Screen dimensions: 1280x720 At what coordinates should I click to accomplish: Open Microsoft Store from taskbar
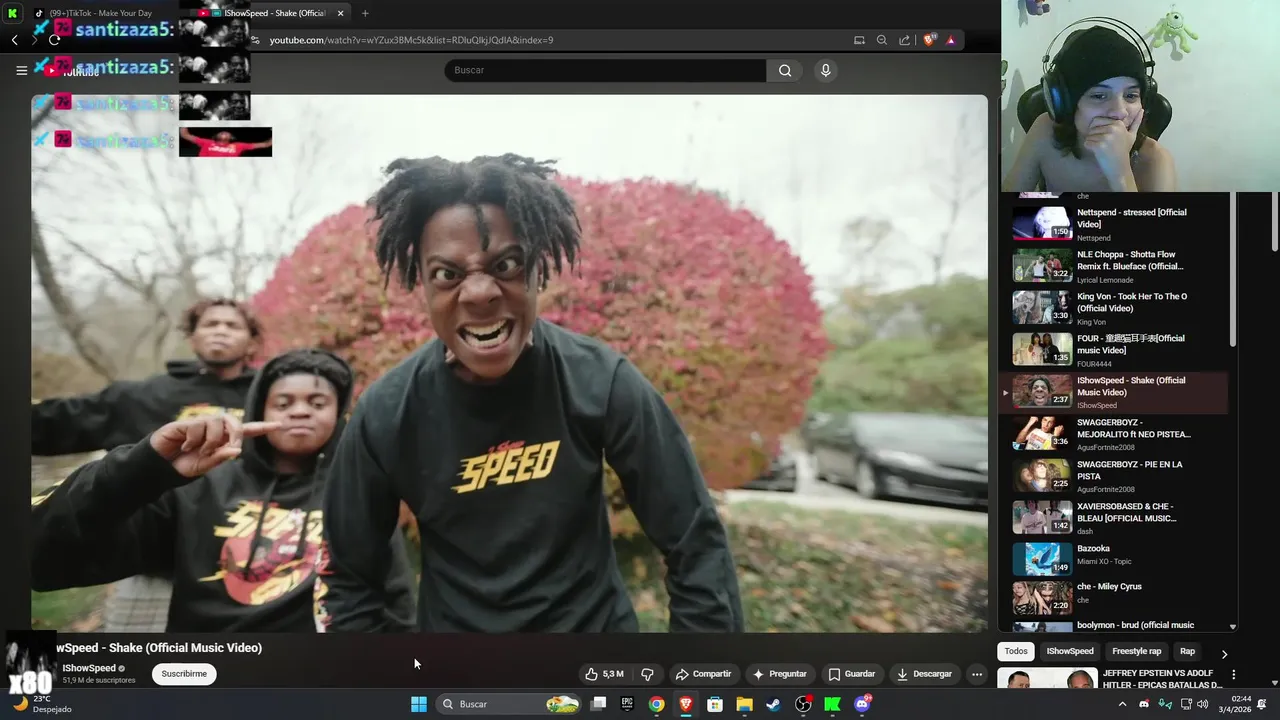tap(715, 704)
